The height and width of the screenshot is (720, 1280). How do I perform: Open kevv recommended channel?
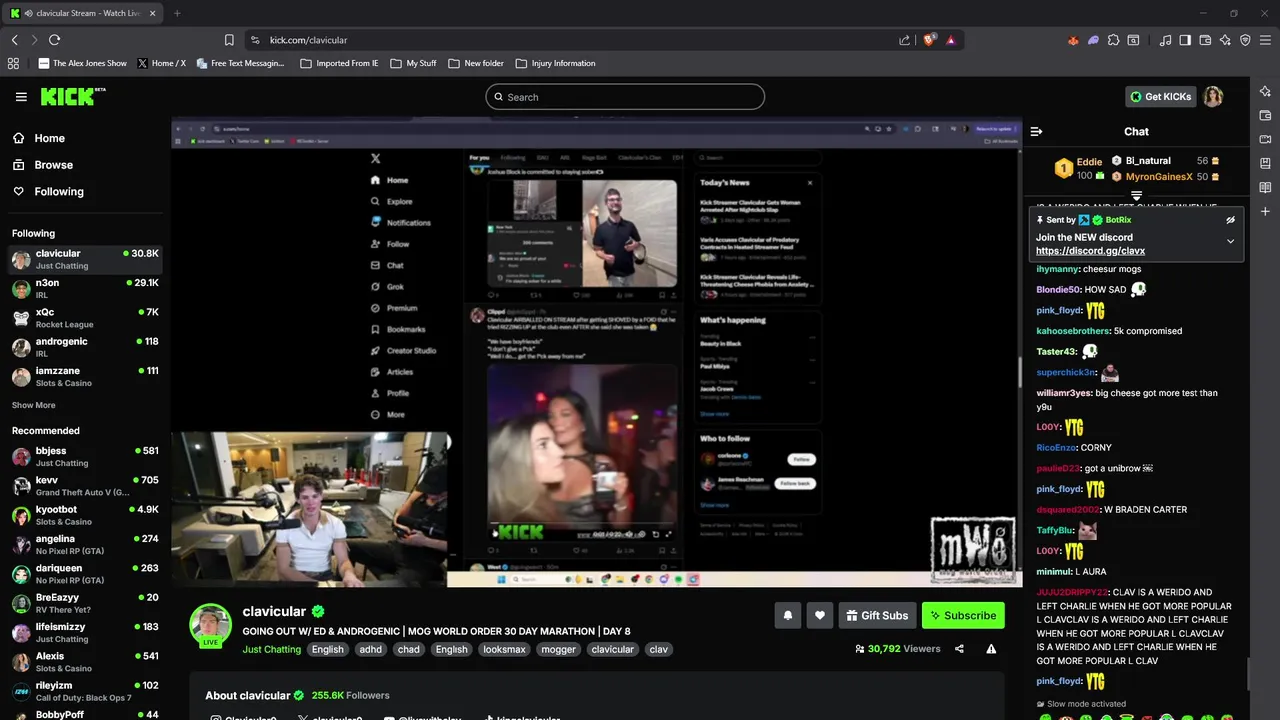[x=84, y=486]
